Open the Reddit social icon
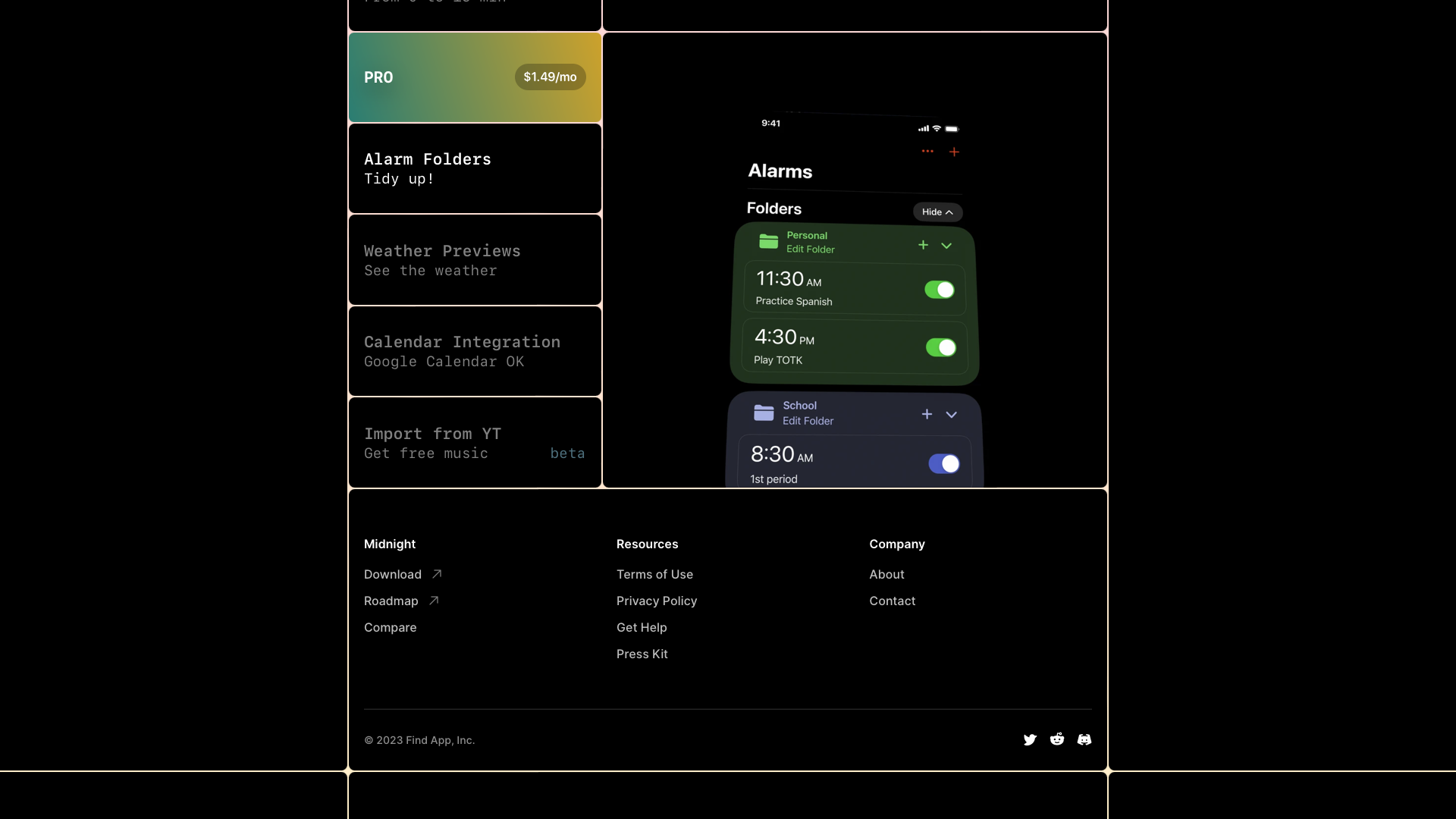The height and width of the screenshot is (819, 1456). [x=1057, y=739]
